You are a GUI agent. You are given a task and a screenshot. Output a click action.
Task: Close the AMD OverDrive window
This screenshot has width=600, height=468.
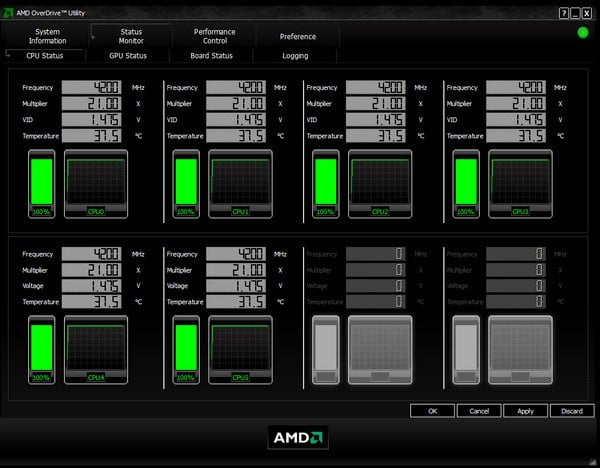click(x=587, y=13)
